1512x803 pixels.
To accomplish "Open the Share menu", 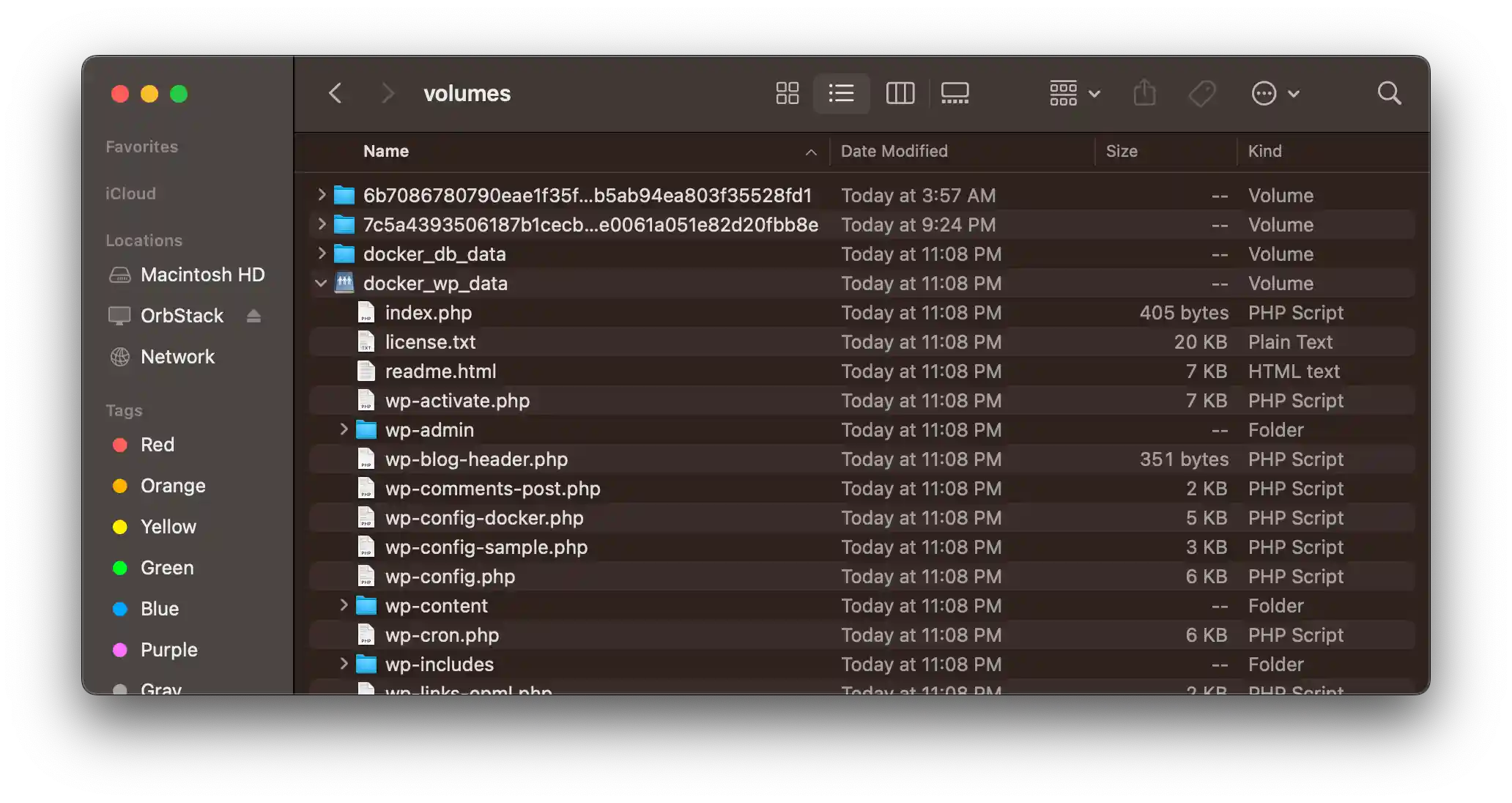I will 1144,93.
